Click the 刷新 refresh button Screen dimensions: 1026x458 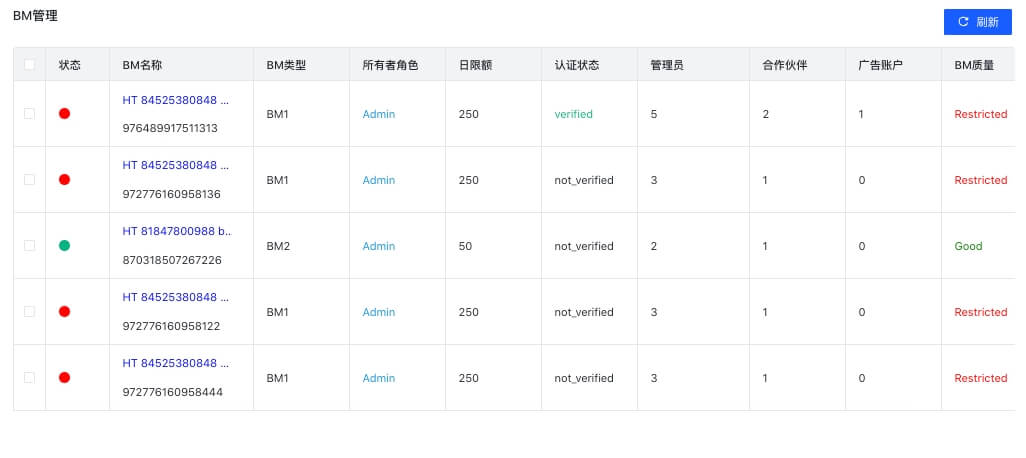coord(978,22)
